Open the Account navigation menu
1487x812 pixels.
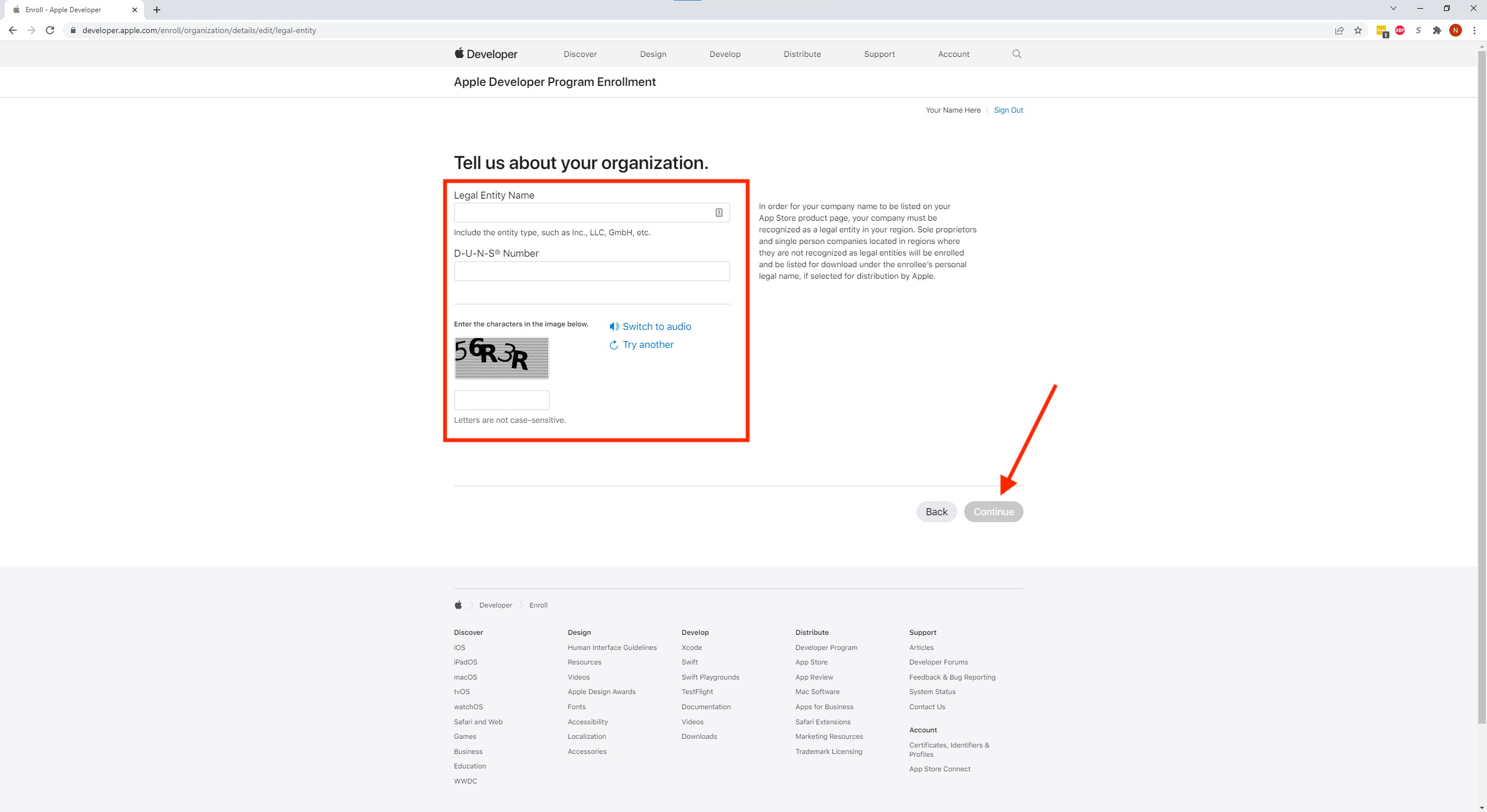click(953, 54)
